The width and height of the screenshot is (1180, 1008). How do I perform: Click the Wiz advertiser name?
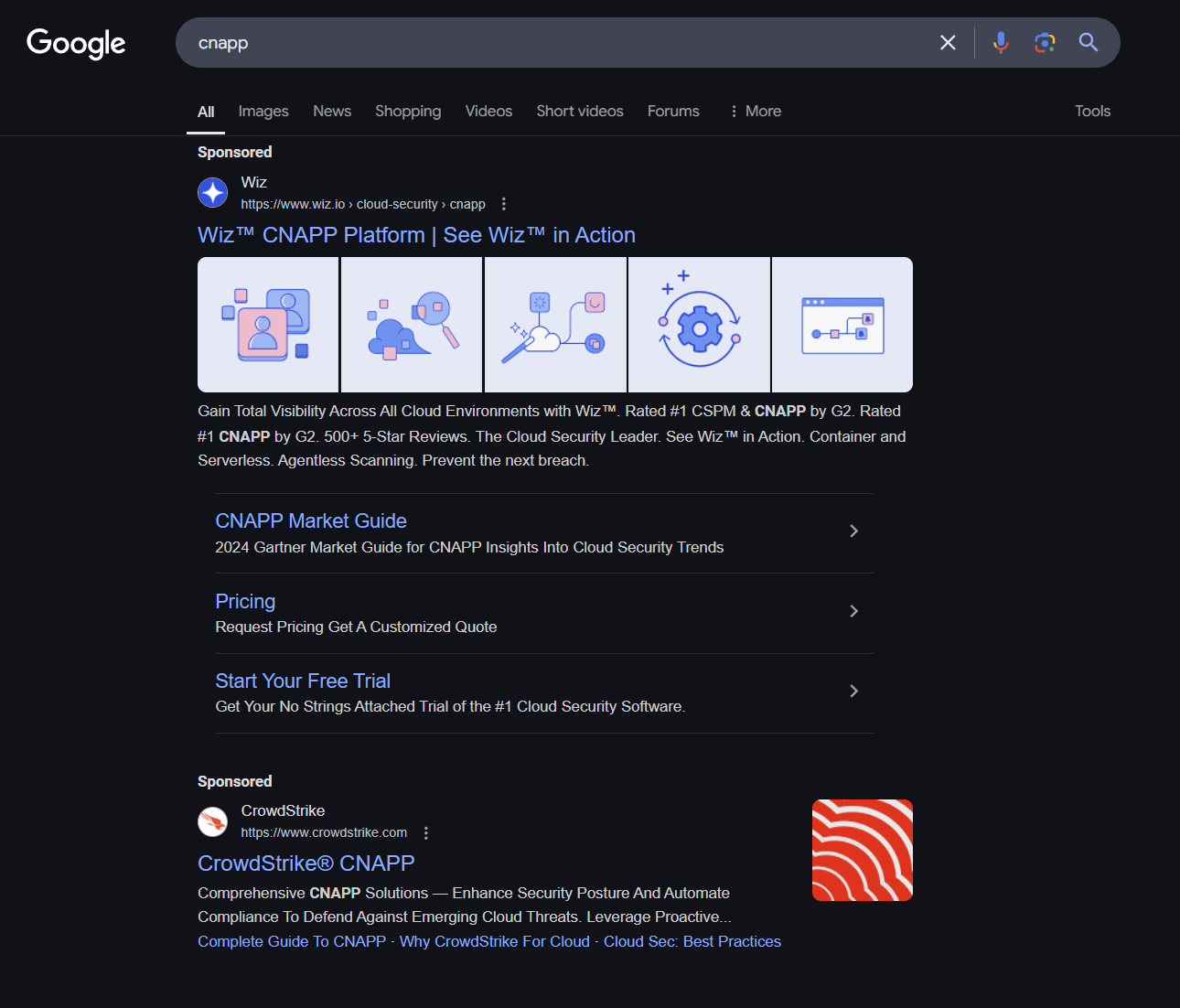(254, 182)
